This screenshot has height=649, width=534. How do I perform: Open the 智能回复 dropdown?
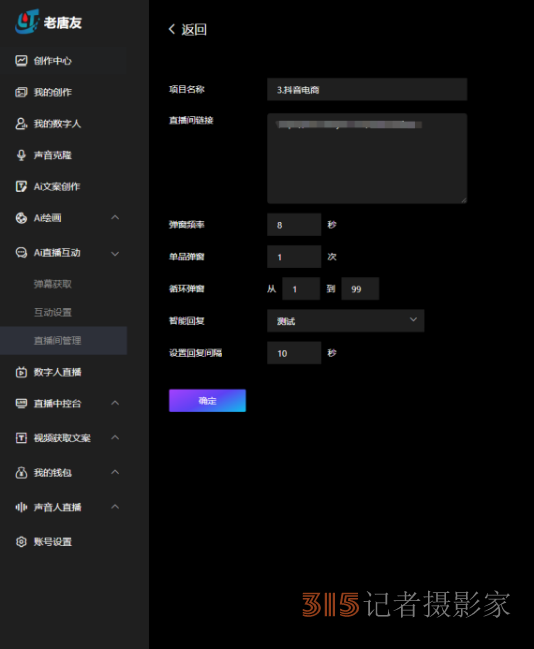[346, 320]
